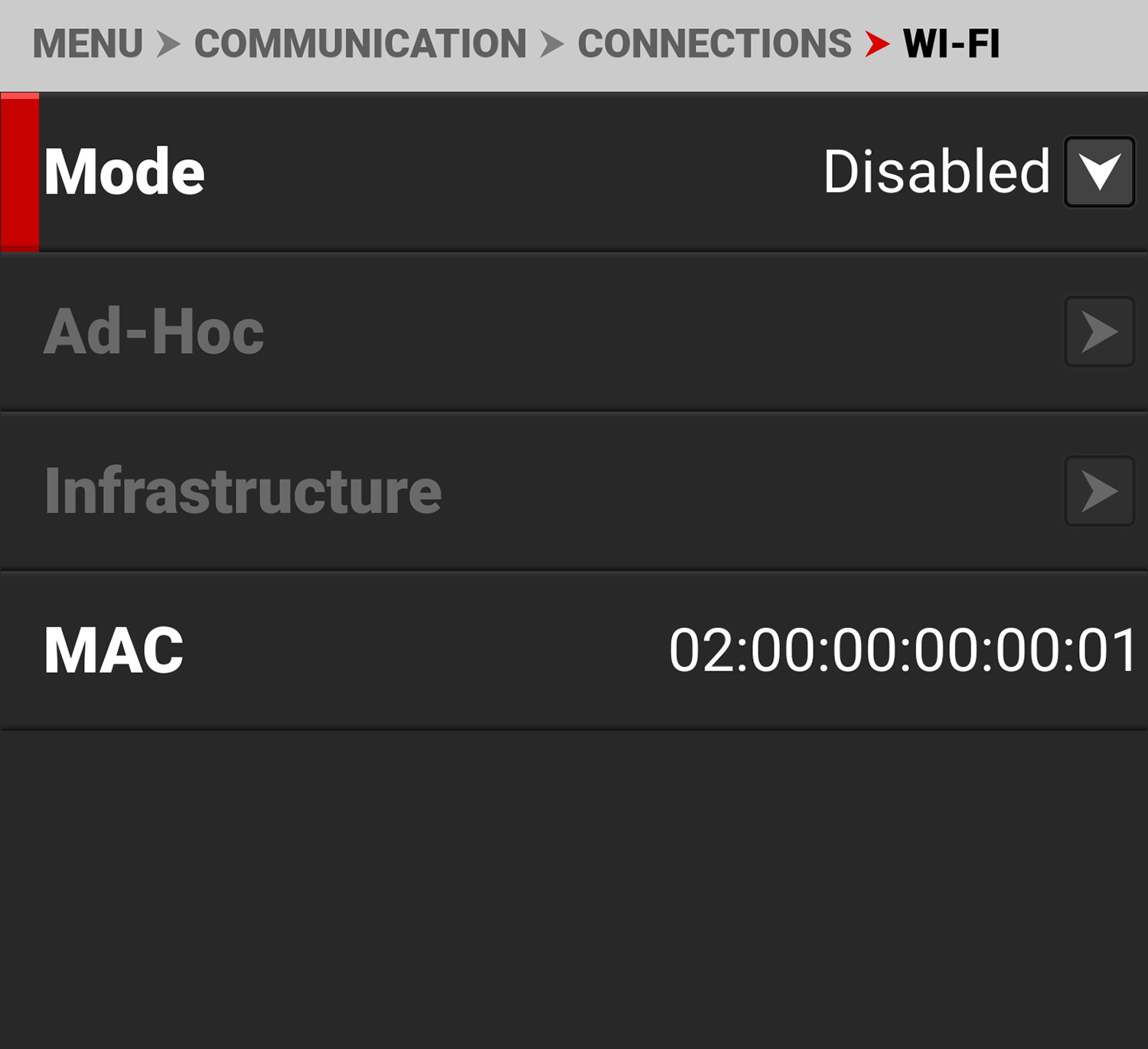This screenshot has width=1148, height=1049.
Task: Select the Mode label
Action: coord(124,172)
